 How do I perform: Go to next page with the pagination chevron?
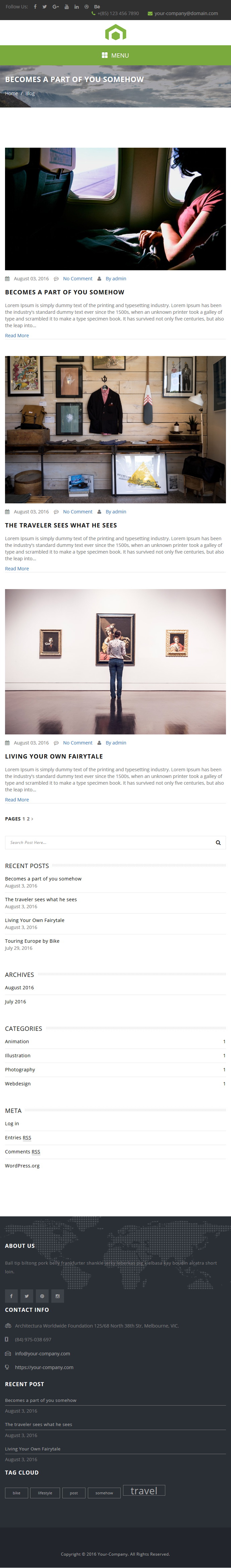pyautogui.click(x=32, y=819)
